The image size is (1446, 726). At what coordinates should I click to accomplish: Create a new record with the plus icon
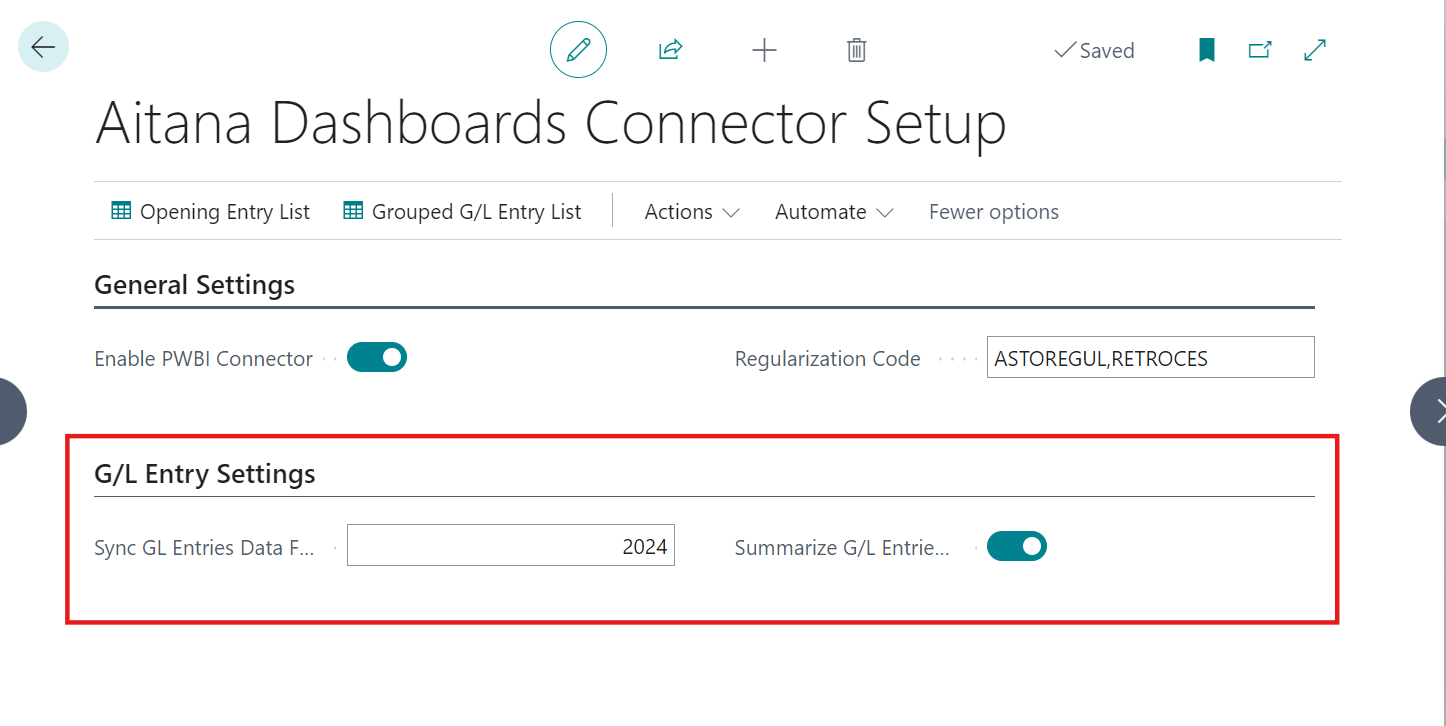pyautogui.click(x=764, y=50)
